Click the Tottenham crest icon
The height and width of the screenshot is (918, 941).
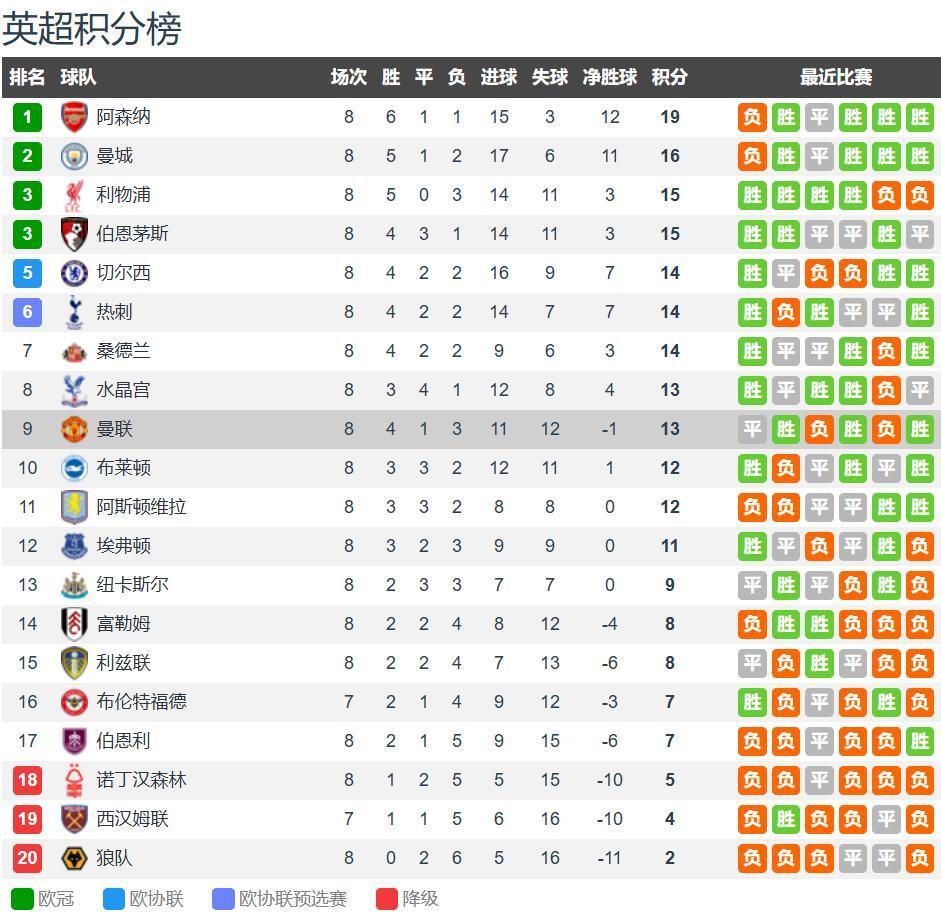75,312
